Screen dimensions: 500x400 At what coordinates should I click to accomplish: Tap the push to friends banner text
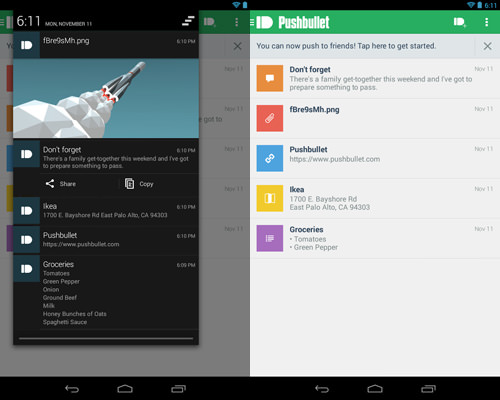point(346,46)
